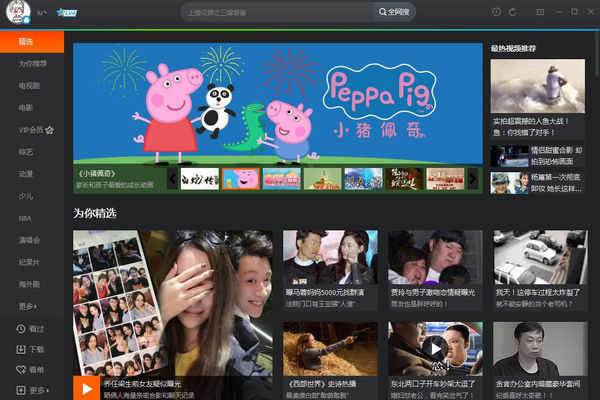Open 看单 heart watchlist icon
The height and width of the screenshot is (400, 600).
click(x=21, y=370)
